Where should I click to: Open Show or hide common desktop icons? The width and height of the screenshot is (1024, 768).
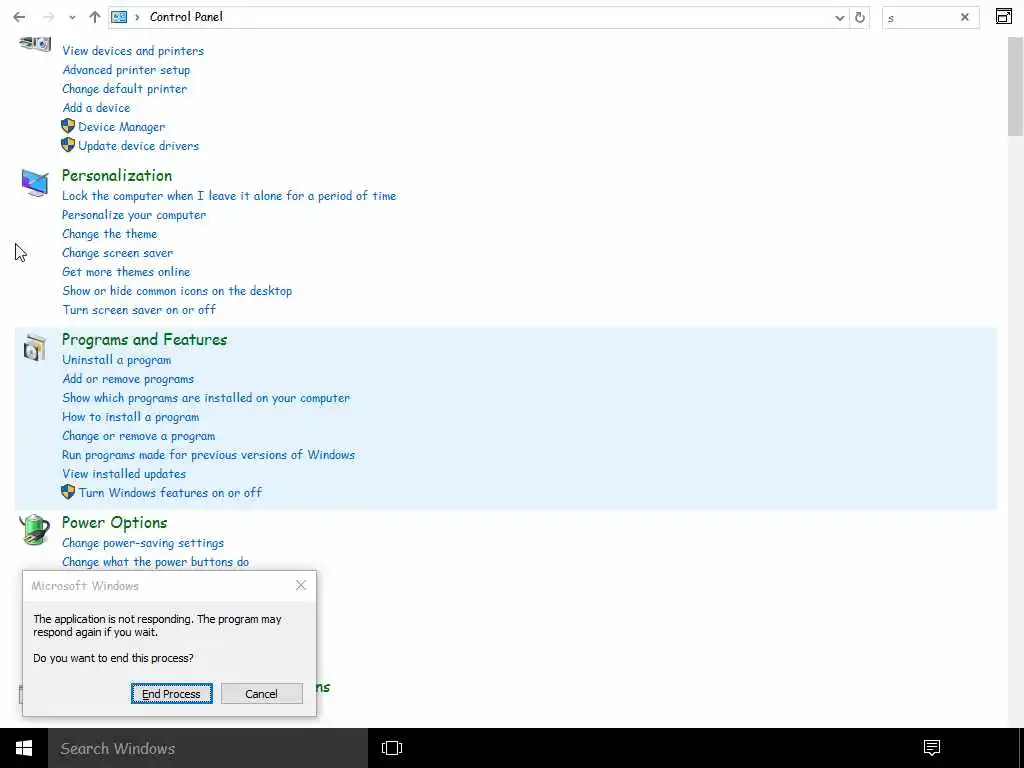tap(177, 291)
